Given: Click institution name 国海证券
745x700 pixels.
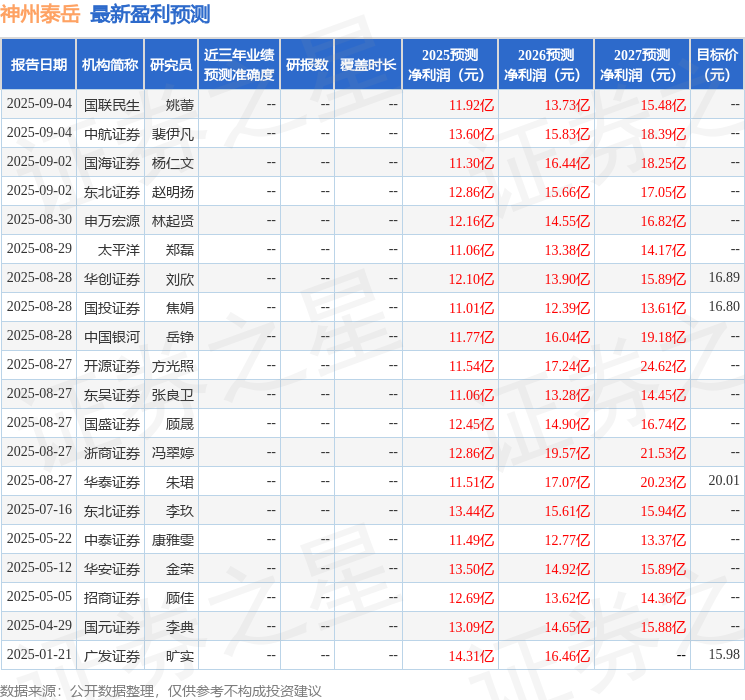Looking at the screenshot, I should click(112, 163).
